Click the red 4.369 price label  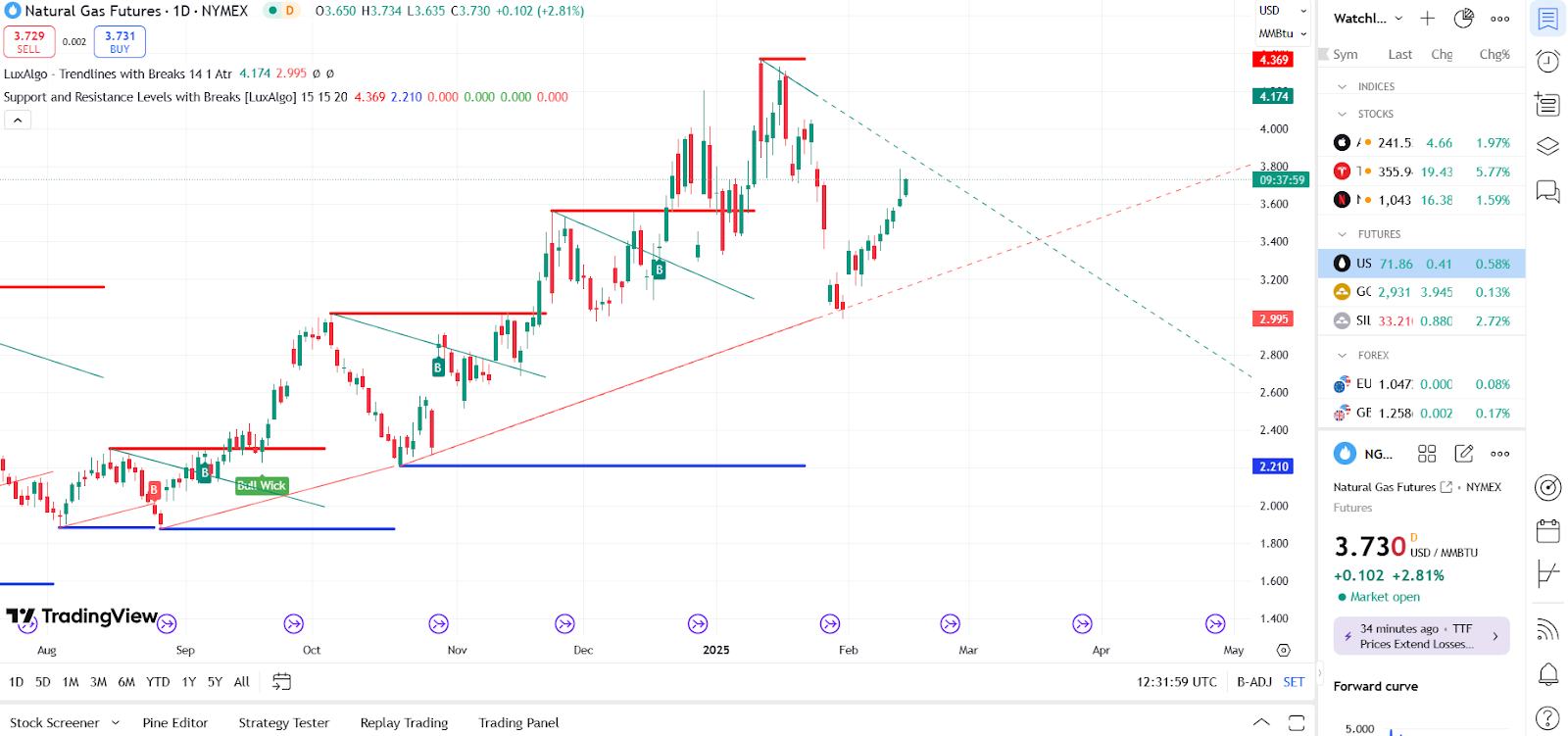point(1273,60)
